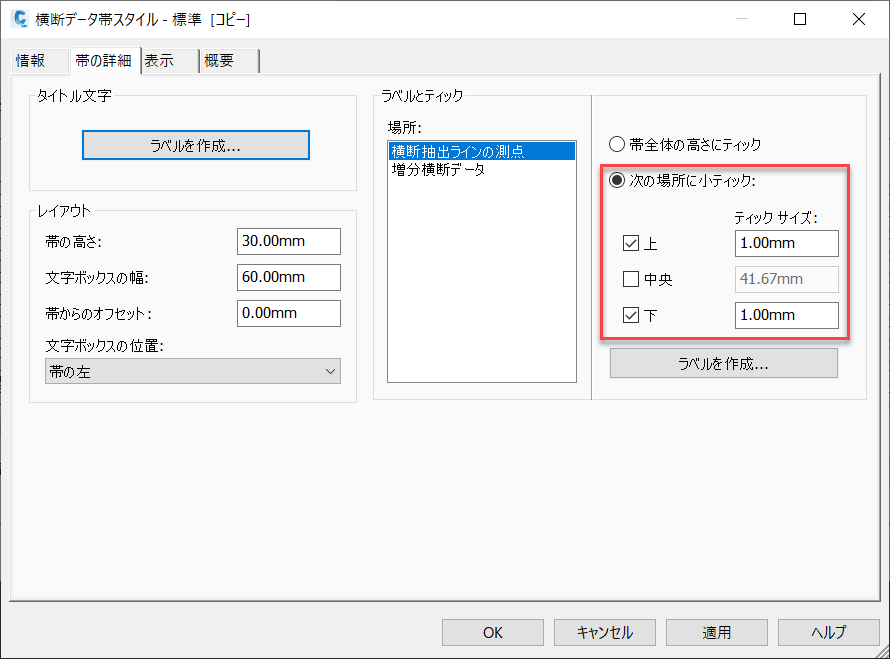Close the dialog with the X button
890x659 pixels.
[x=858, y=19]
